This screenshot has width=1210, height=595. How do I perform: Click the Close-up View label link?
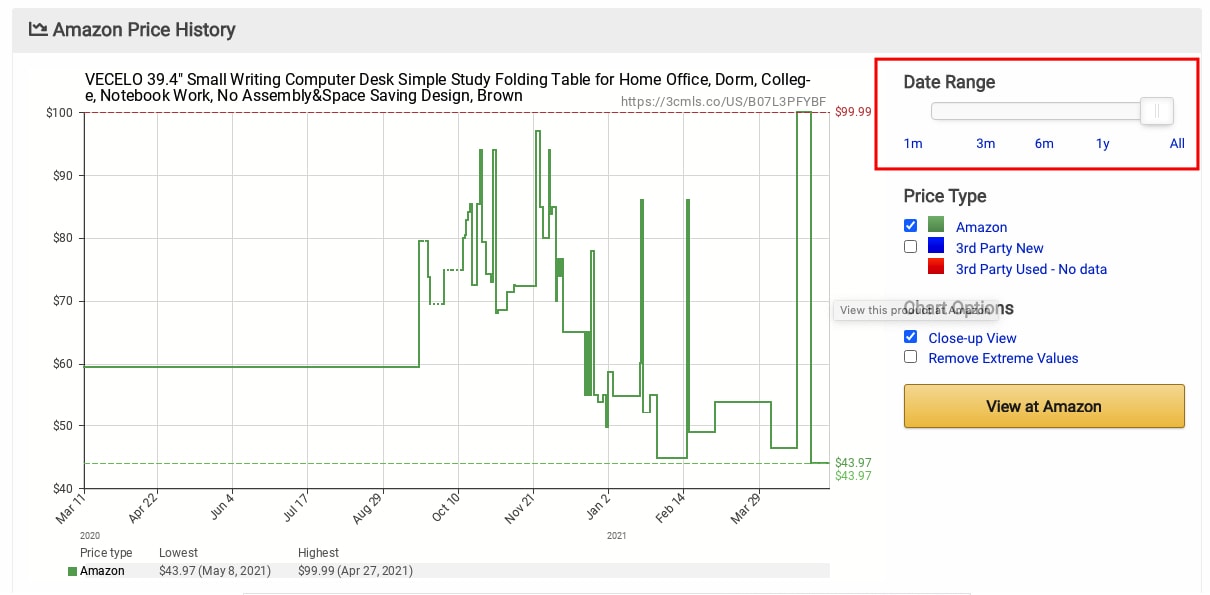[x=972, y=338]
